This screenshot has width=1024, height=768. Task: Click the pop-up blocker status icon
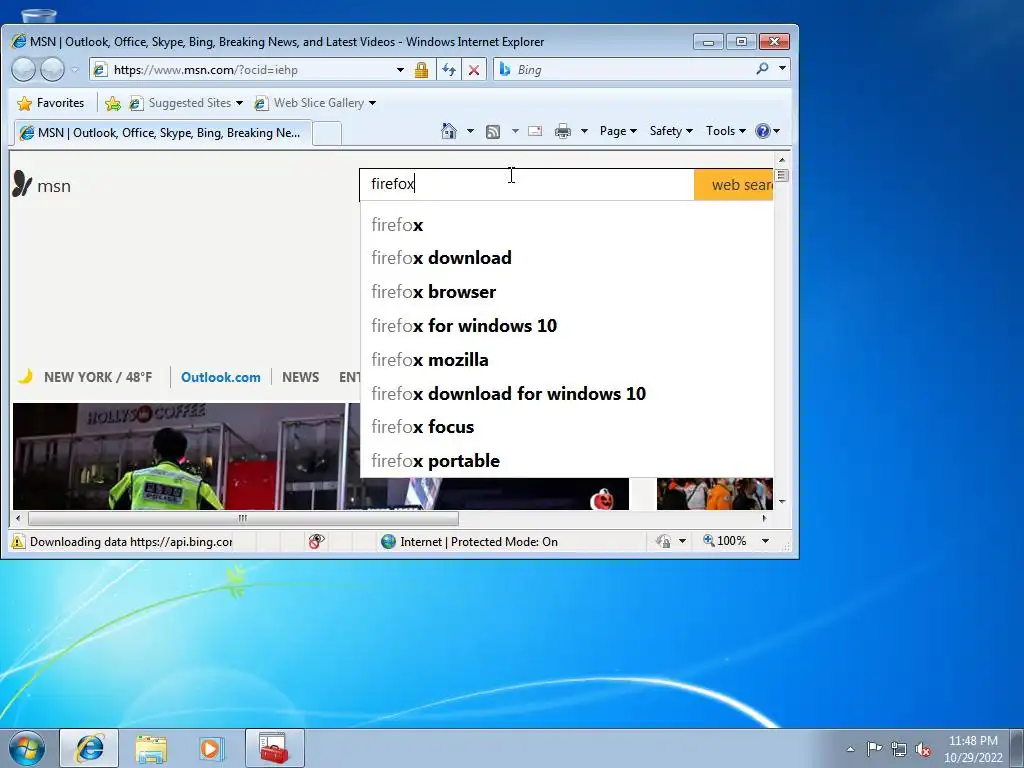316,541
